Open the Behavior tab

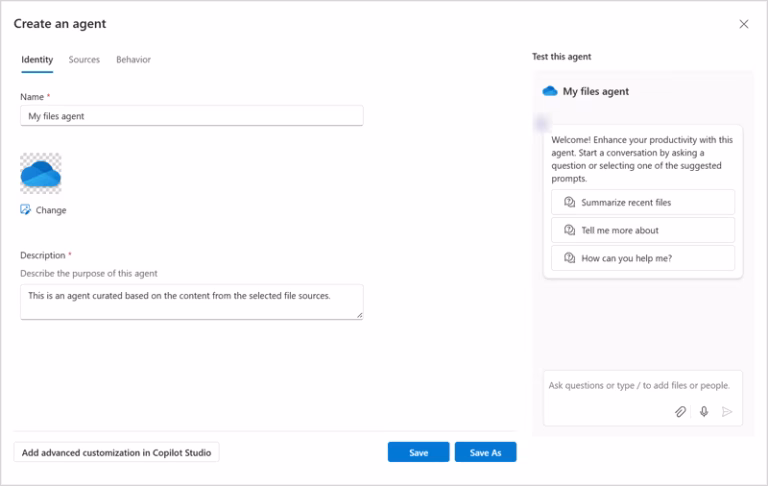tap(133, 60)
